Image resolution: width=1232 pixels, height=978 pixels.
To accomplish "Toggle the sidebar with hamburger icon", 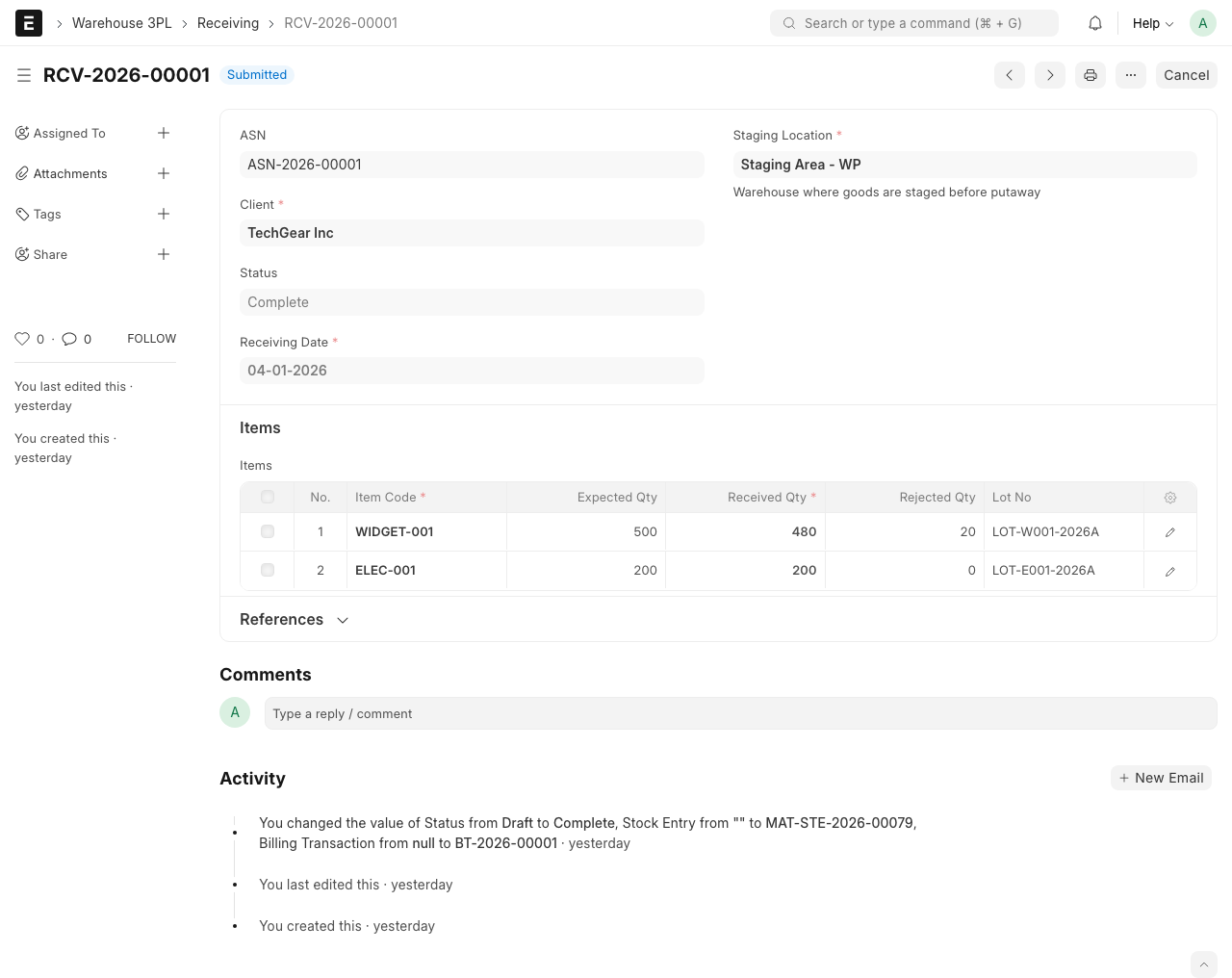I will point(24,75).
